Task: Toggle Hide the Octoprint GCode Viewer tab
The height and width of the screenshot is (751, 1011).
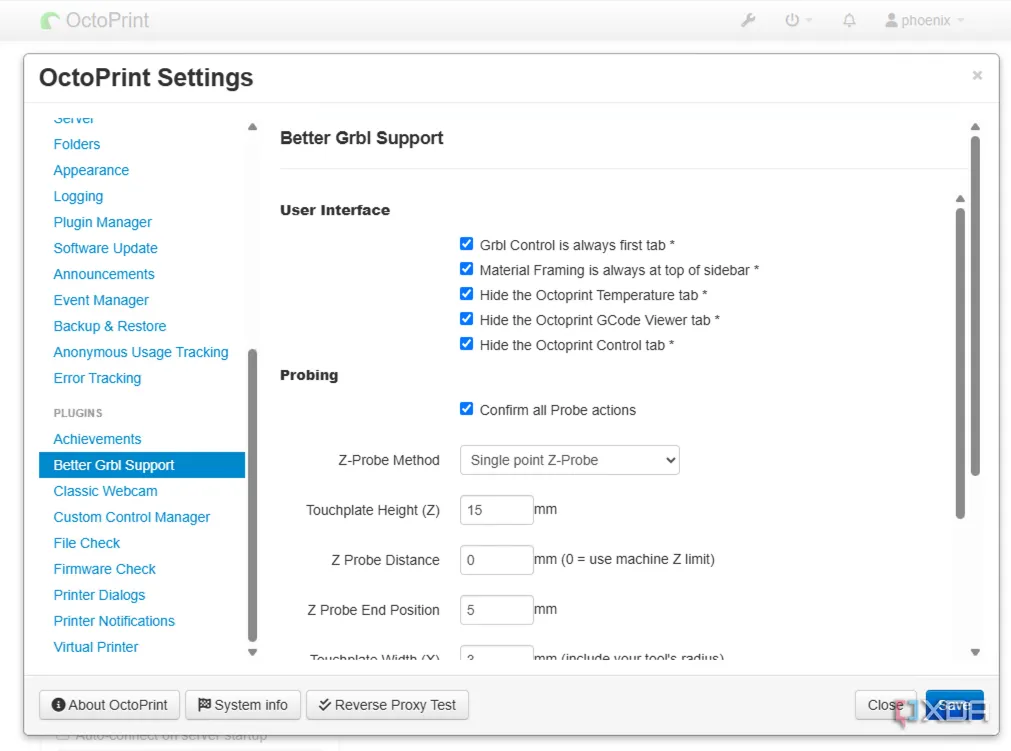Action: tap(466, 319)
